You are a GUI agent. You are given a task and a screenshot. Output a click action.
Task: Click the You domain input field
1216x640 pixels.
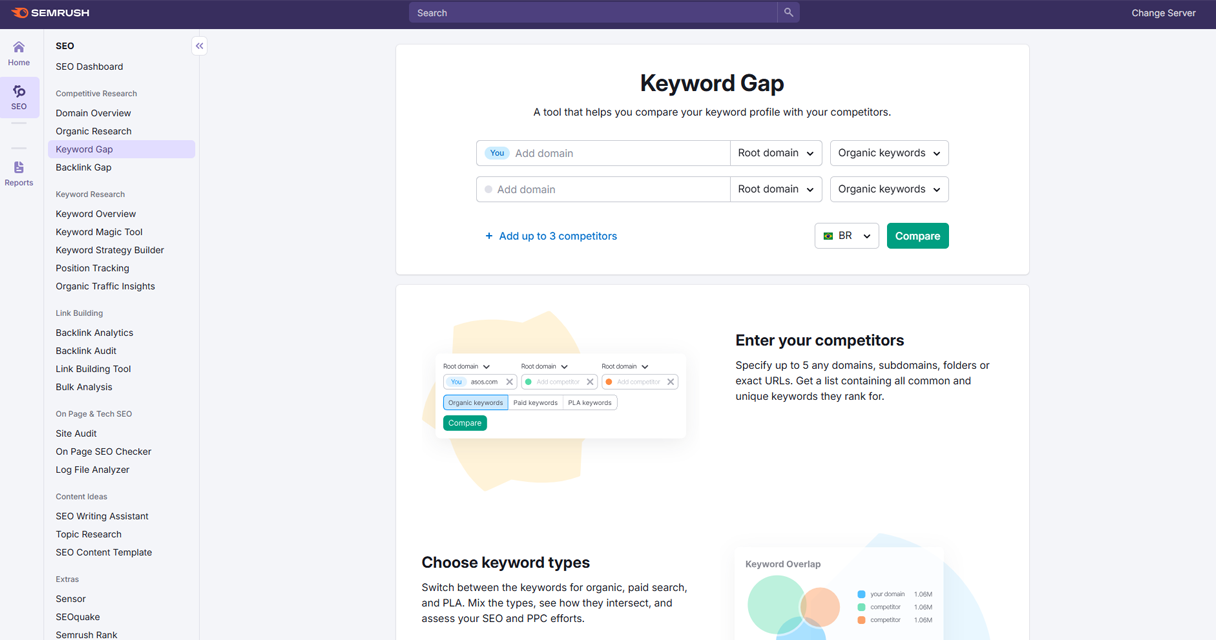pos(618,153)
